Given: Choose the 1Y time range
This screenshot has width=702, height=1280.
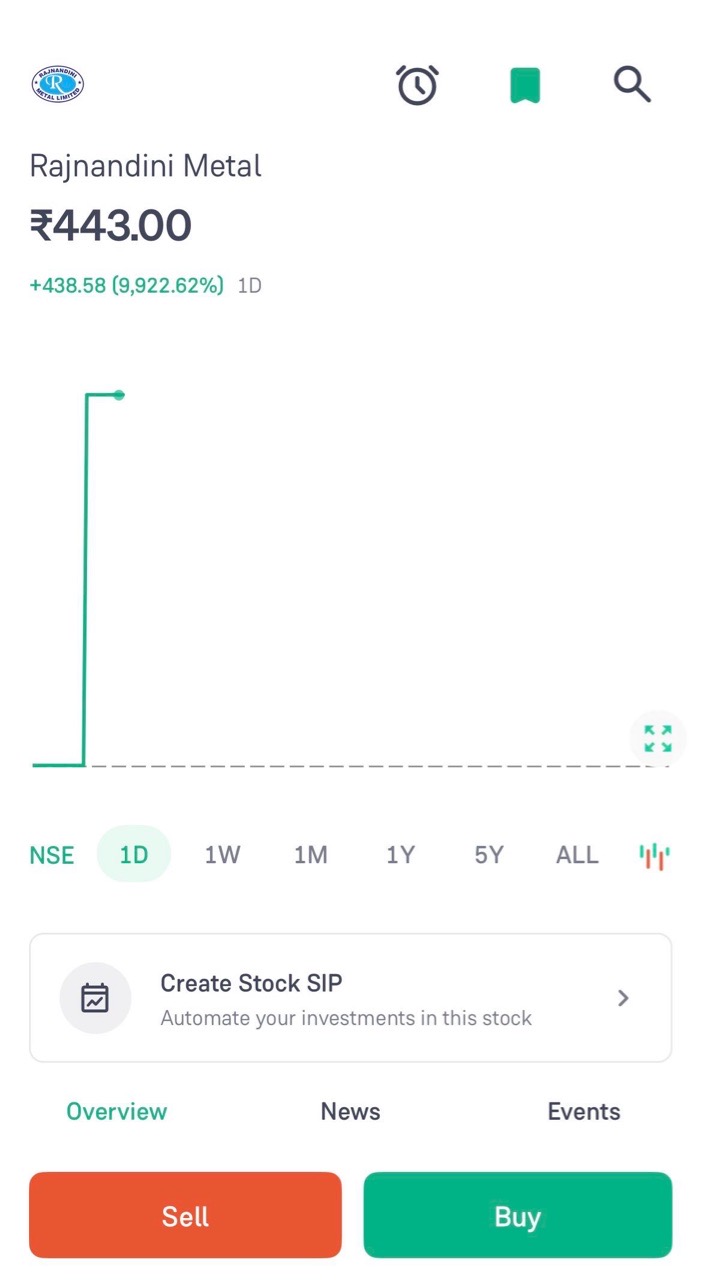Looking at the screenshot, I should tap(400, 855).
